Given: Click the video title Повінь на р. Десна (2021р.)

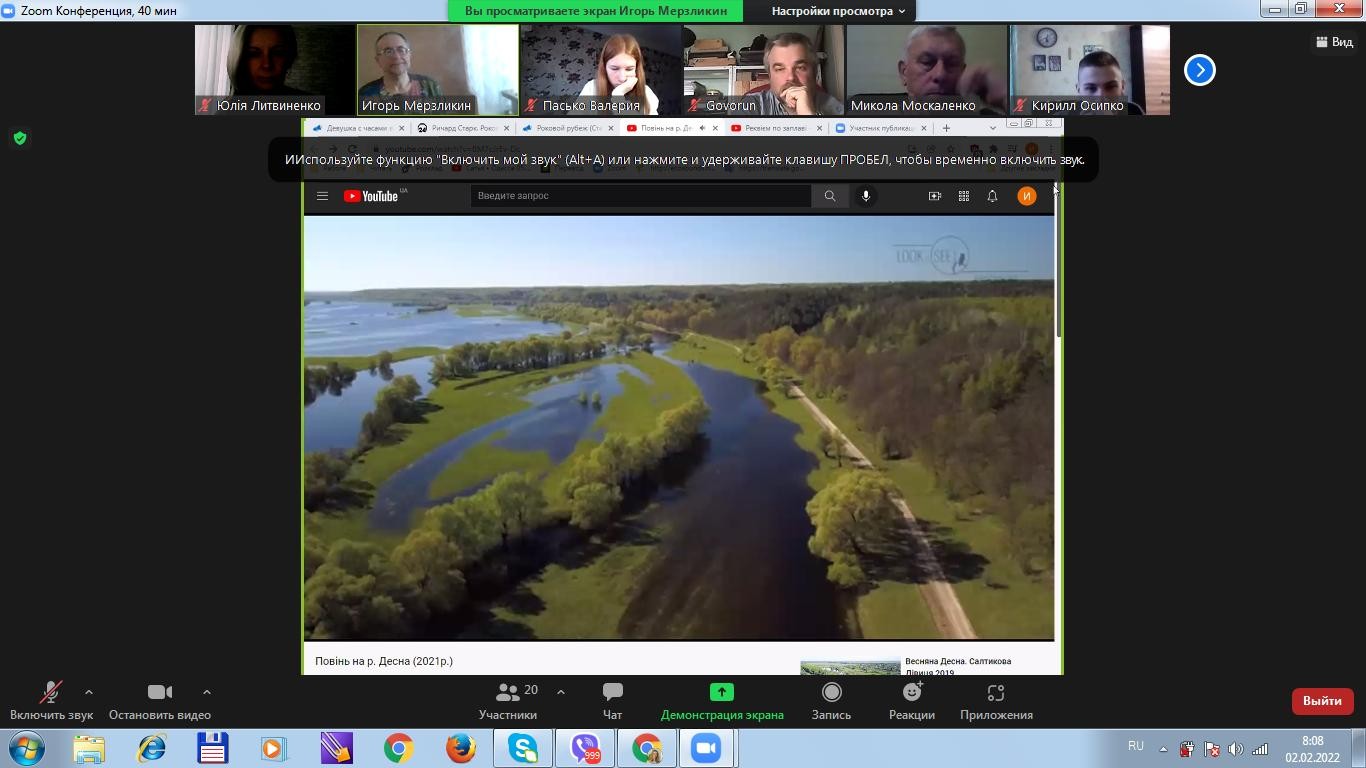Looking at the screenshot, I should [x=384, y=661].
